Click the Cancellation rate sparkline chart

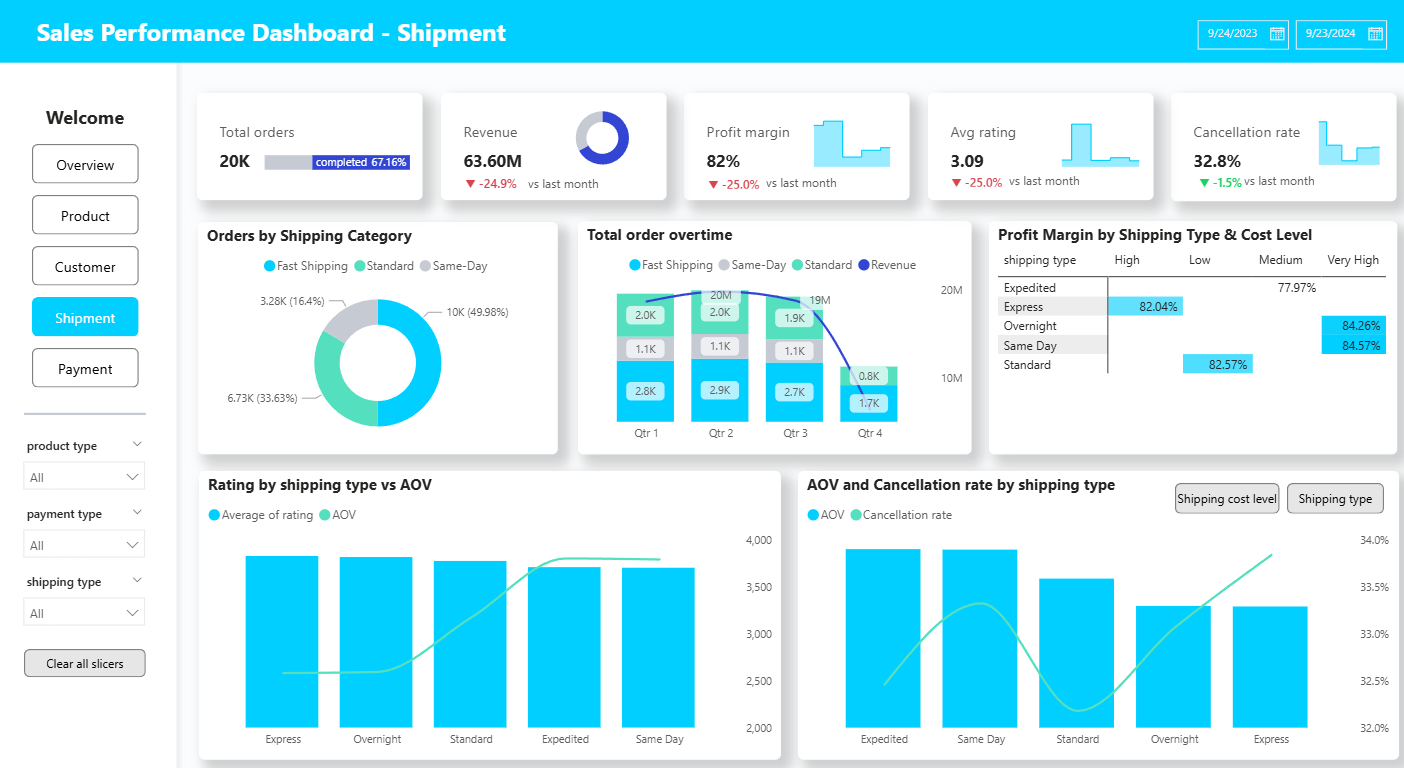[x=1349, y=145]
